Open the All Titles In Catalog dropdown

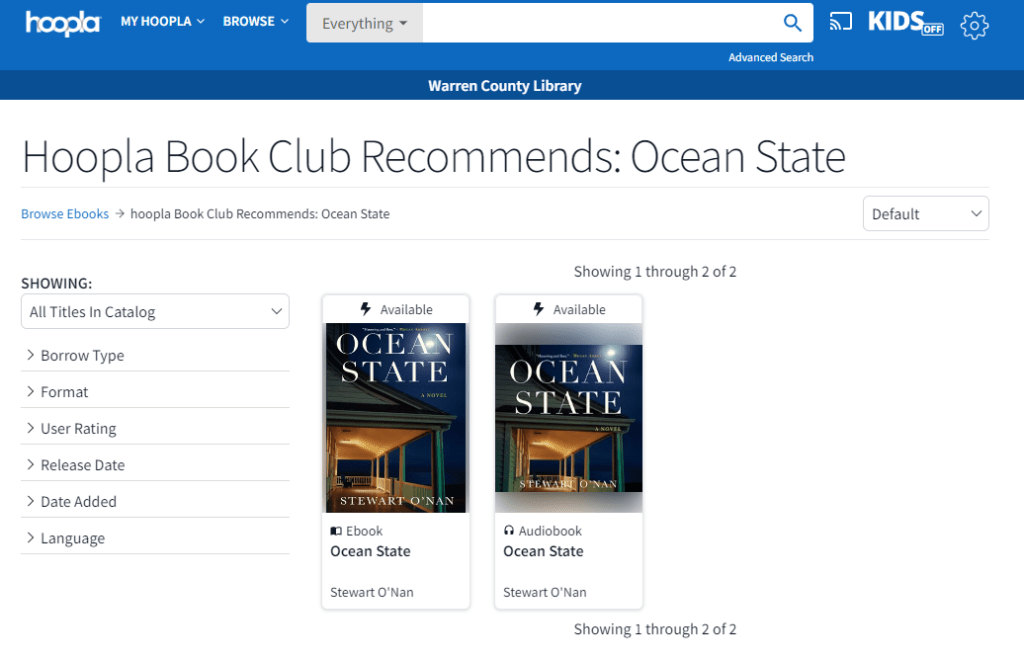[155, 312]
